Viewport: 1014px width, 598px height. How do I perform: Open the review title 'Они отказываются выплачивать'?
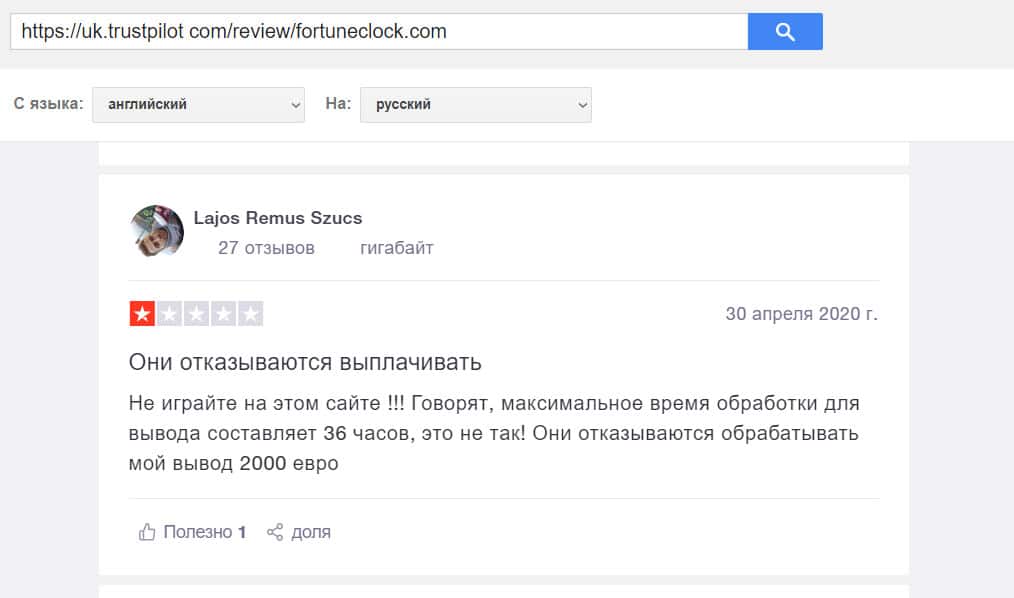306,361
